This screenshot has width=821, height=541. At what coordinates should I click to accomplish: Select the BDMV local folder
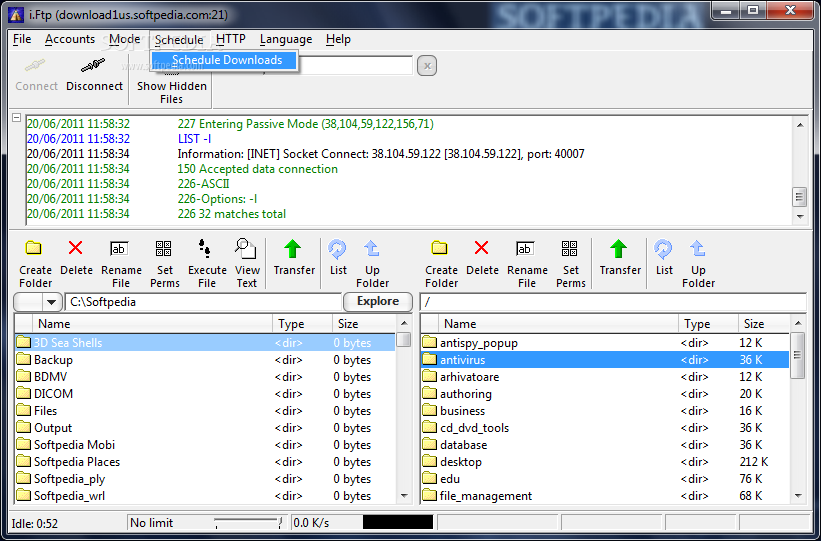point(205,377)
